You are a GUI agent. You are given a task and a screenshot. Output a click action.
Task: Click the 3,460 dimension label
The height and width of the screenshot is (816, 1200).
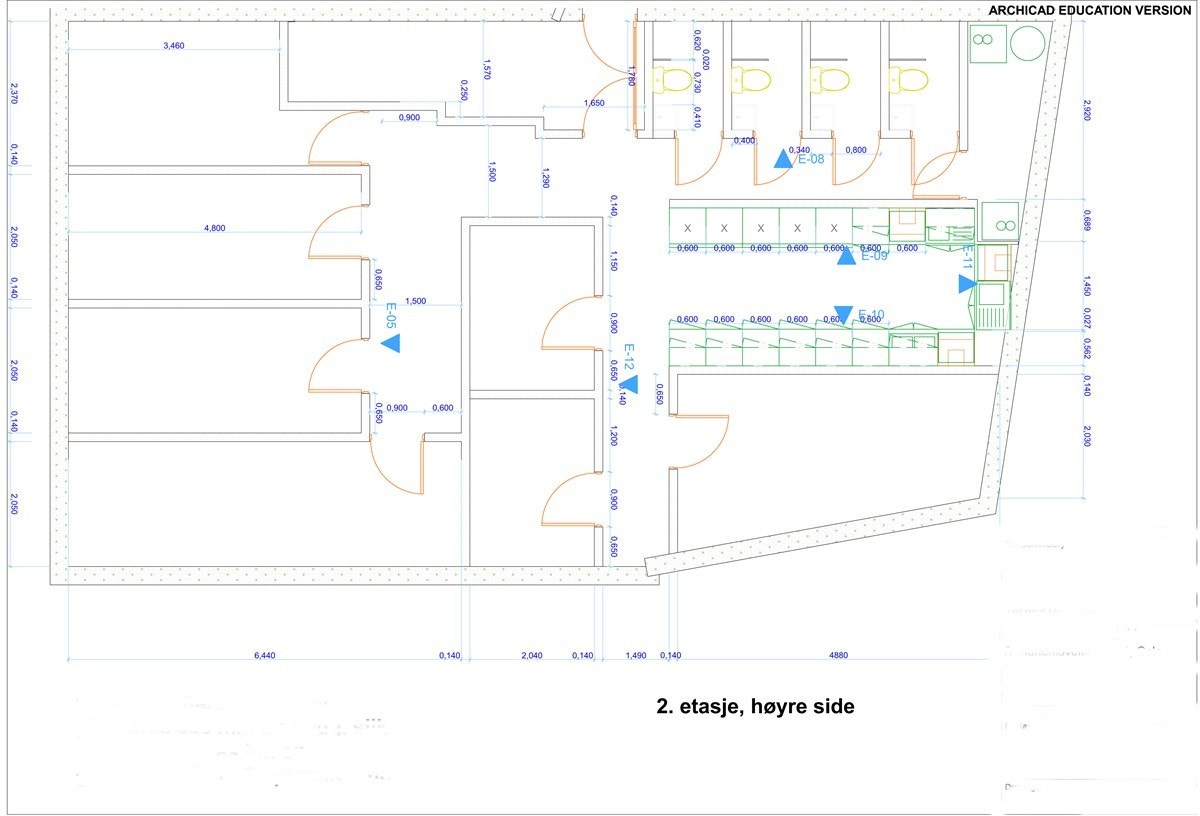(x=174, y=46)
